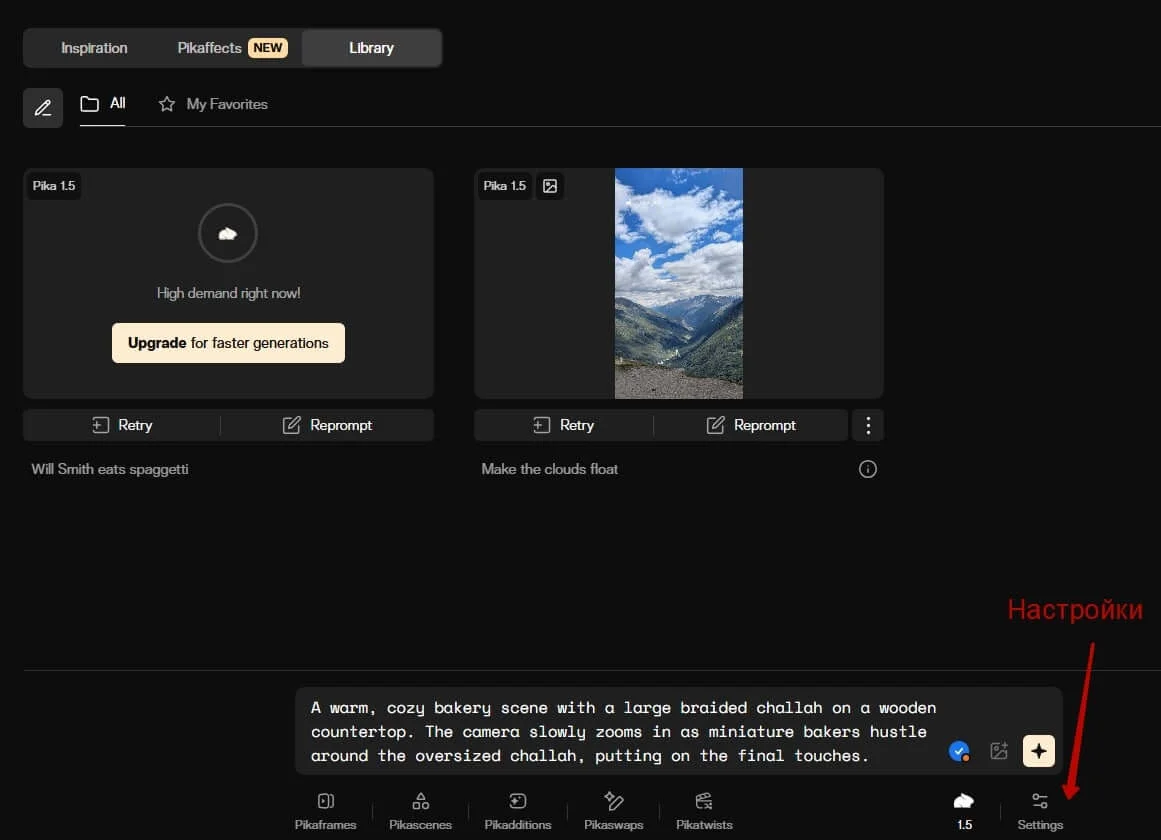Viewport: 1161px width, 840px height.
Task: Reprompt the Make the clouds float video
Action: click(750, 425)
